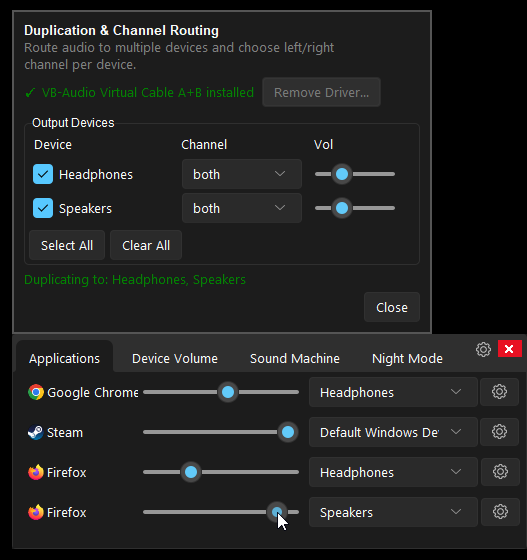Open settings gear for Google Chrome row
Viewport: 527px width, 560px height.
(499, 392)
